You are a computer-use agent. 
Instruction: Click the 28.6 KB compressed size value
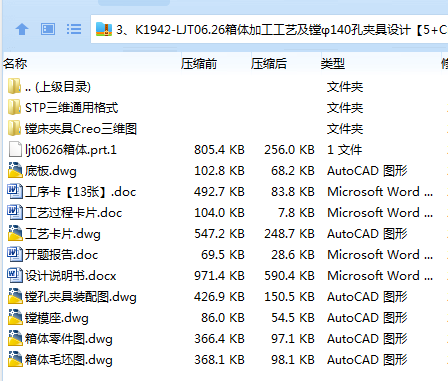coord(293,255)
